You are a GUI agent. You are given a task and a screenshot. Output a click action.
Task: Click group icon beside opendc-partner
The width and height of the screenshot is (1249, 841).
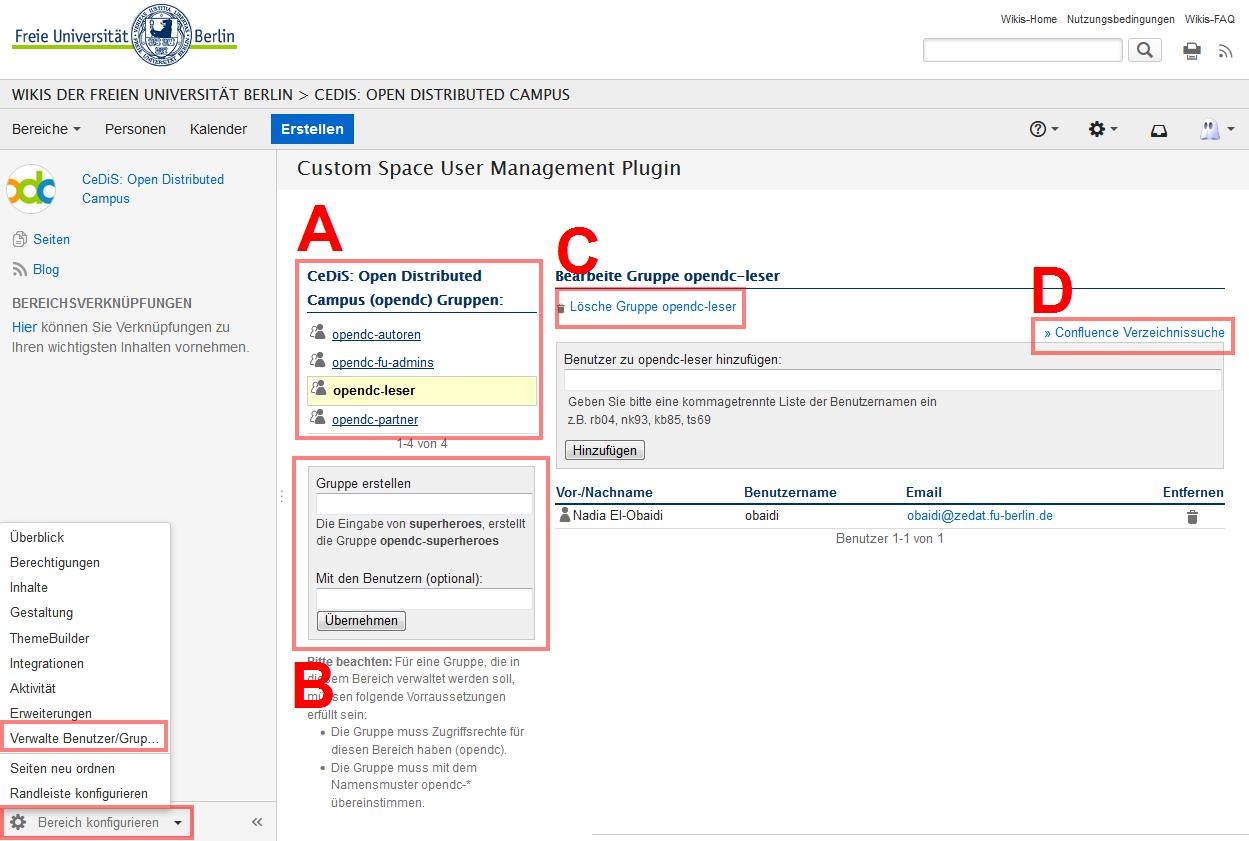click(318, 418)
